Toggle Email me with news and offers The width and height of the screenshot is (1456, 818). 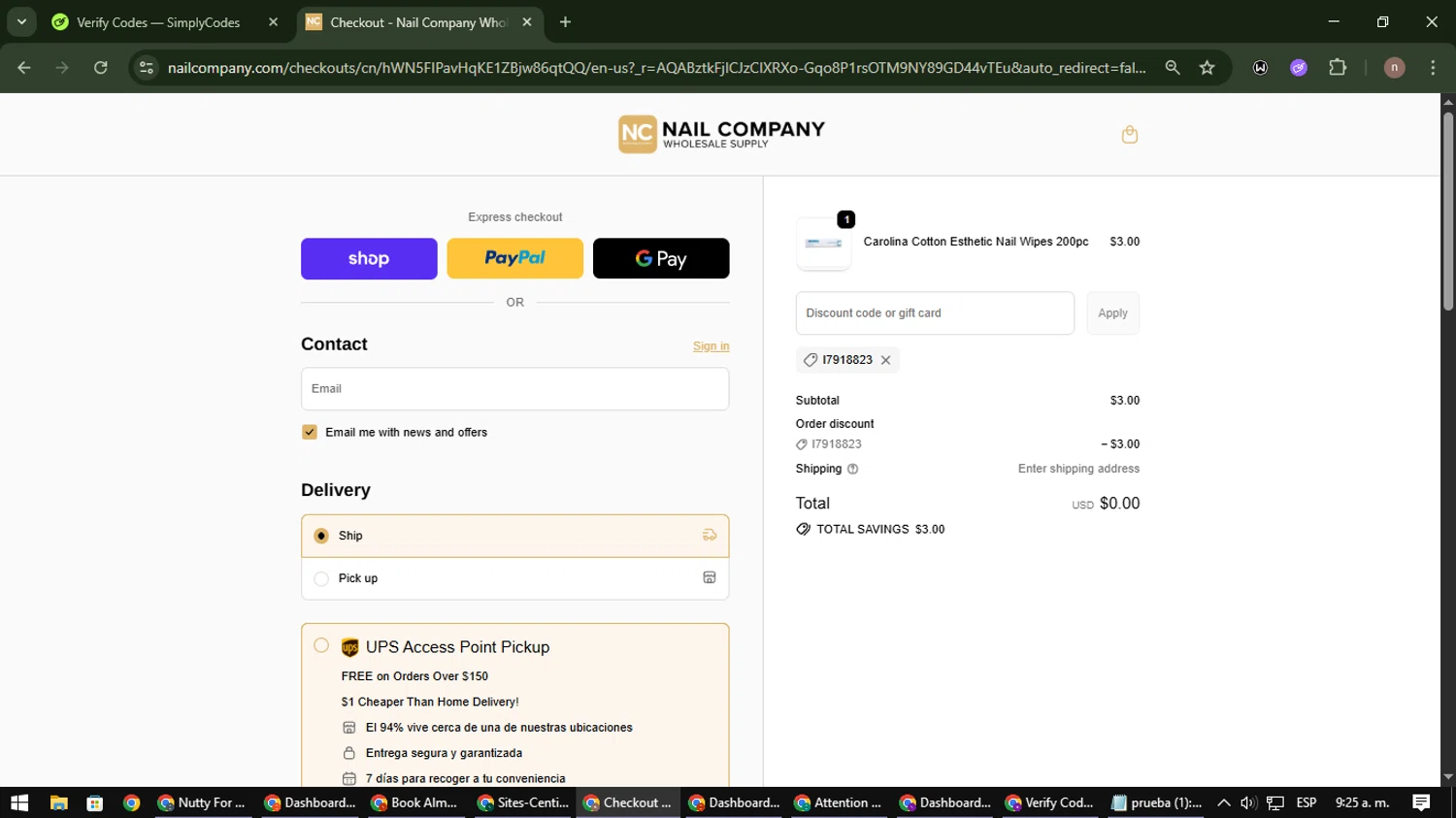point(310,432)
